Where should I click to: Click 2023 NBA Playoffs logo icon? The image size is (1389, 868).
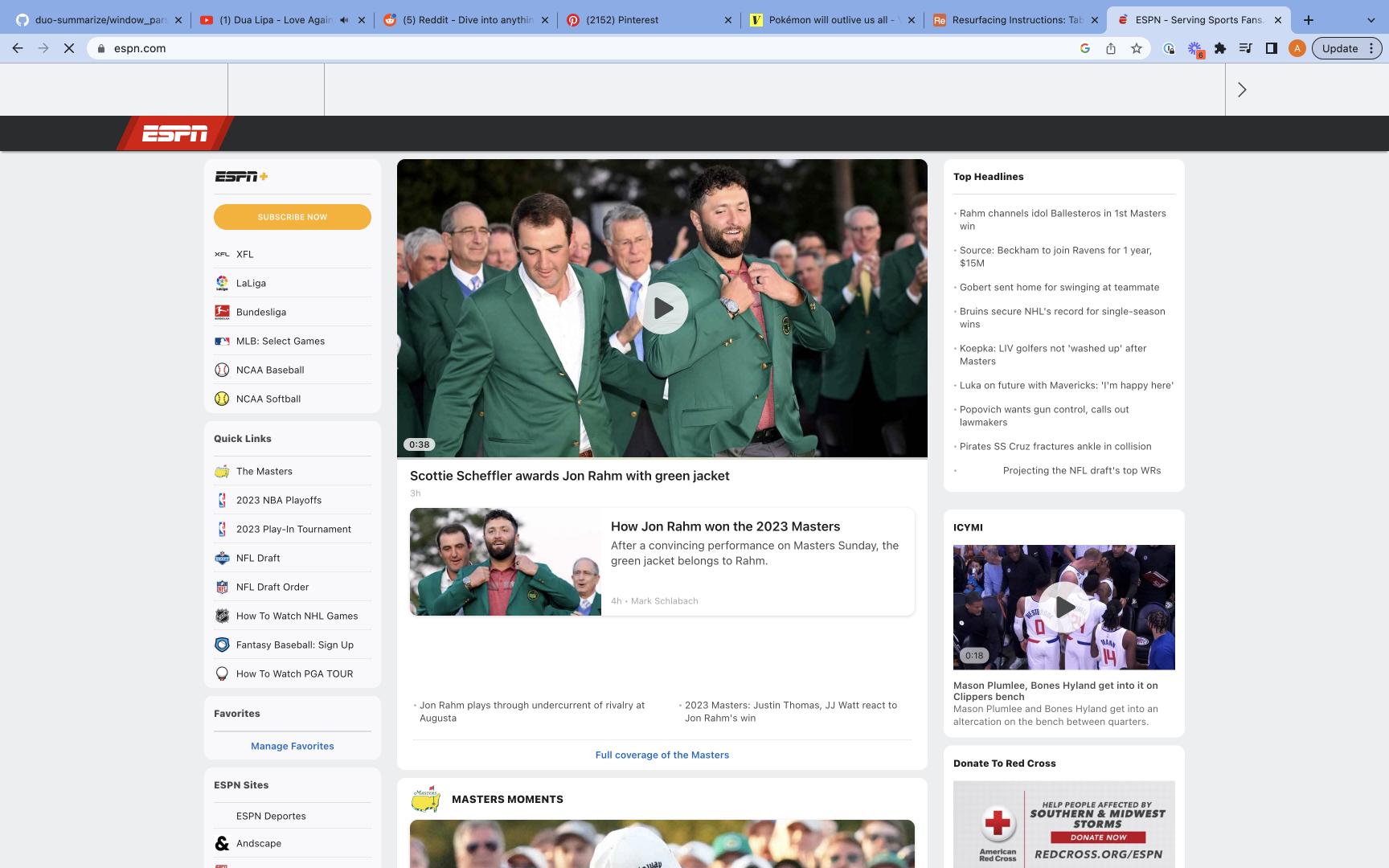tap(222, 500)
